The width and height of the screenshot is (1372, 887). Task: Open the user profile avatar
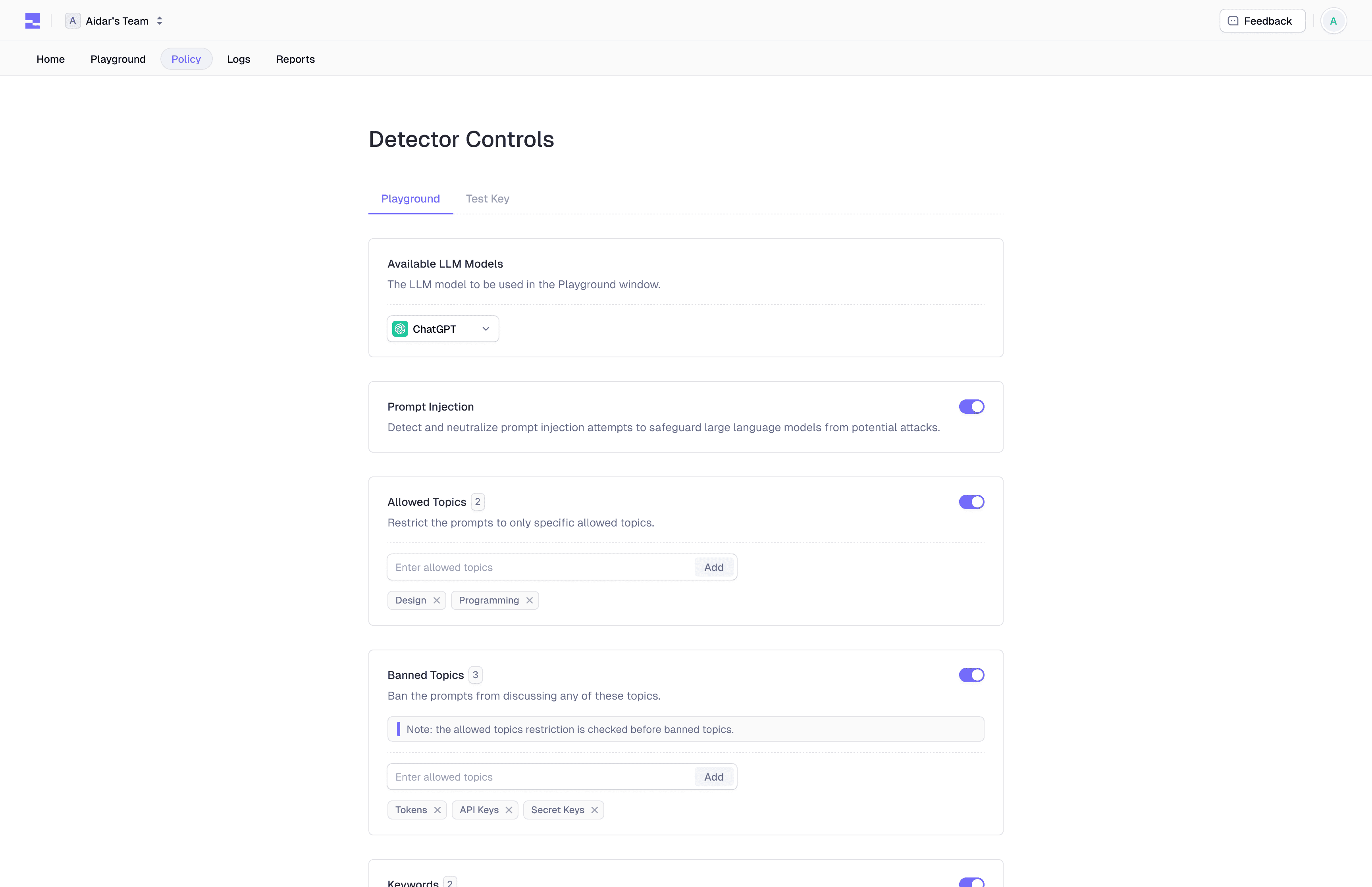coord(1333,21)
